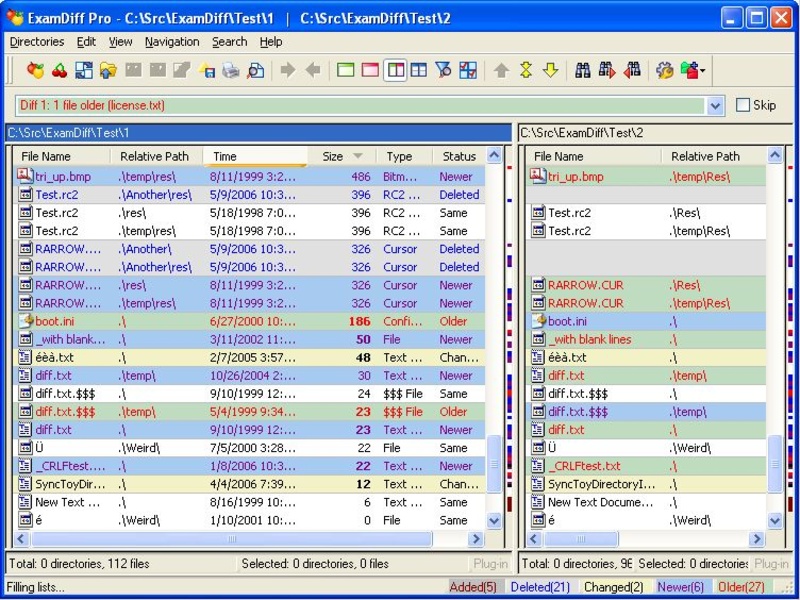Toggle the Skip checkbox
800x600 pixels.
point(743,105)
